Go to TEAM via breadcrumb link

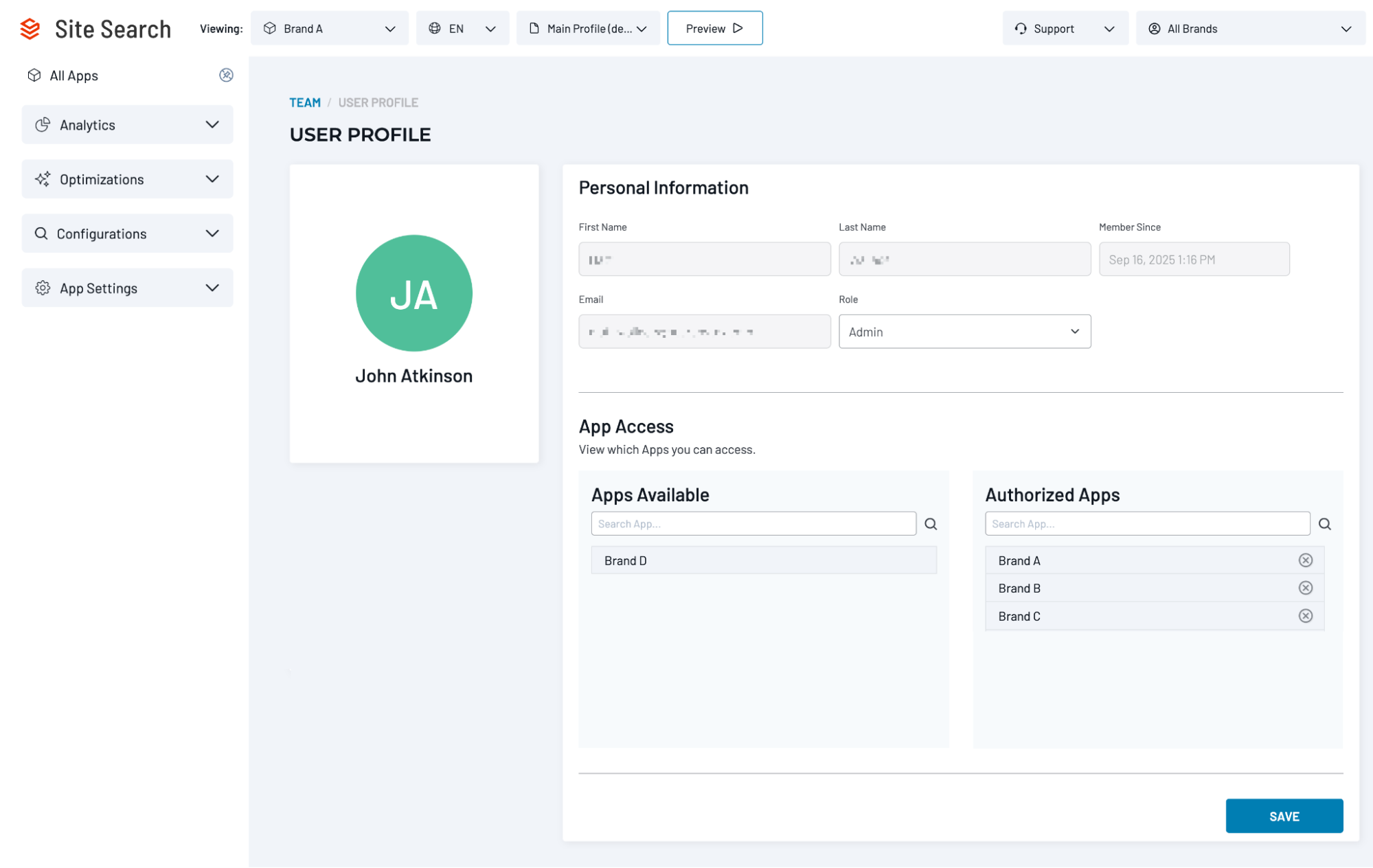click(305, 102)
